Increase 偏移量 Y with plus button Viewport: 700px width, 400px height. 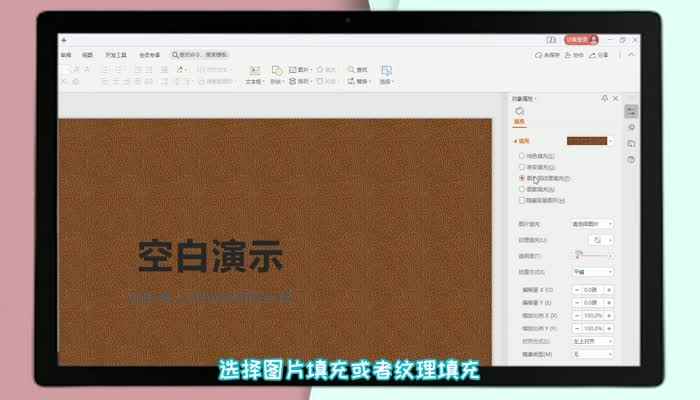point(609,303)
